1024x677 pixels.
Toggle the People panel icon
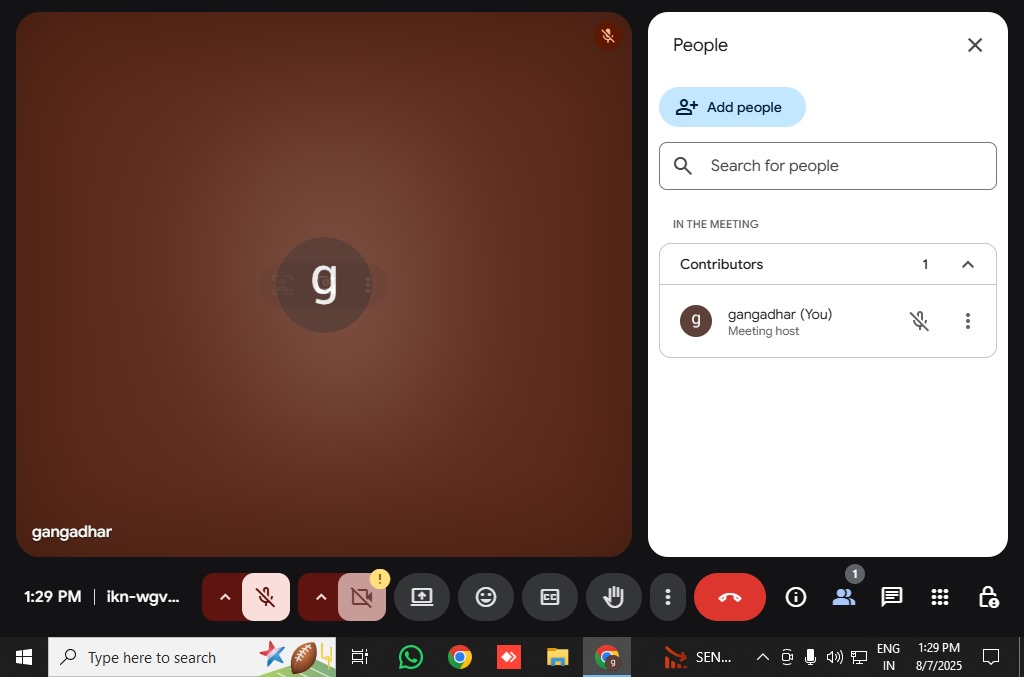point(844,597)
